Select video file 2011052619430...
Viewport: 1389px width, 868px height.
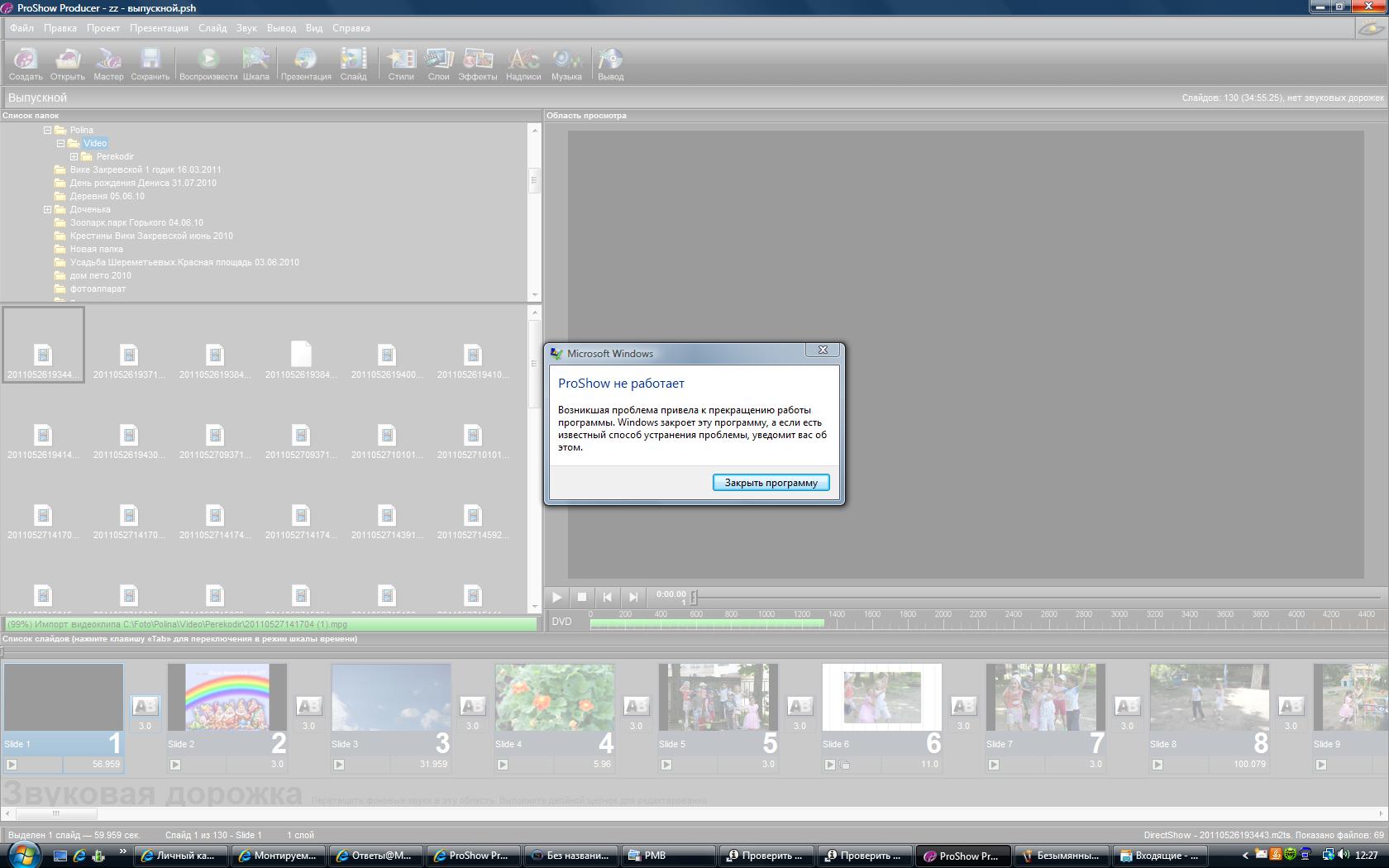coord(129,441)
